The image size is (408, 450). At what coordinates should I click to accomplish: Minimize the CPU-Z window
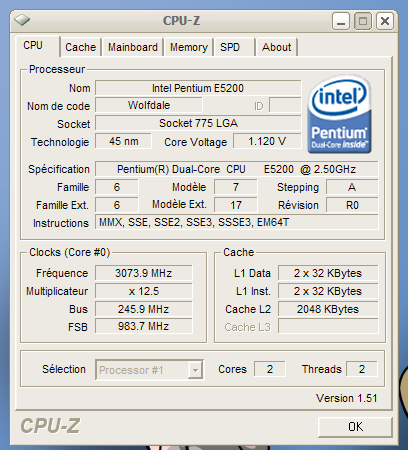341,21
